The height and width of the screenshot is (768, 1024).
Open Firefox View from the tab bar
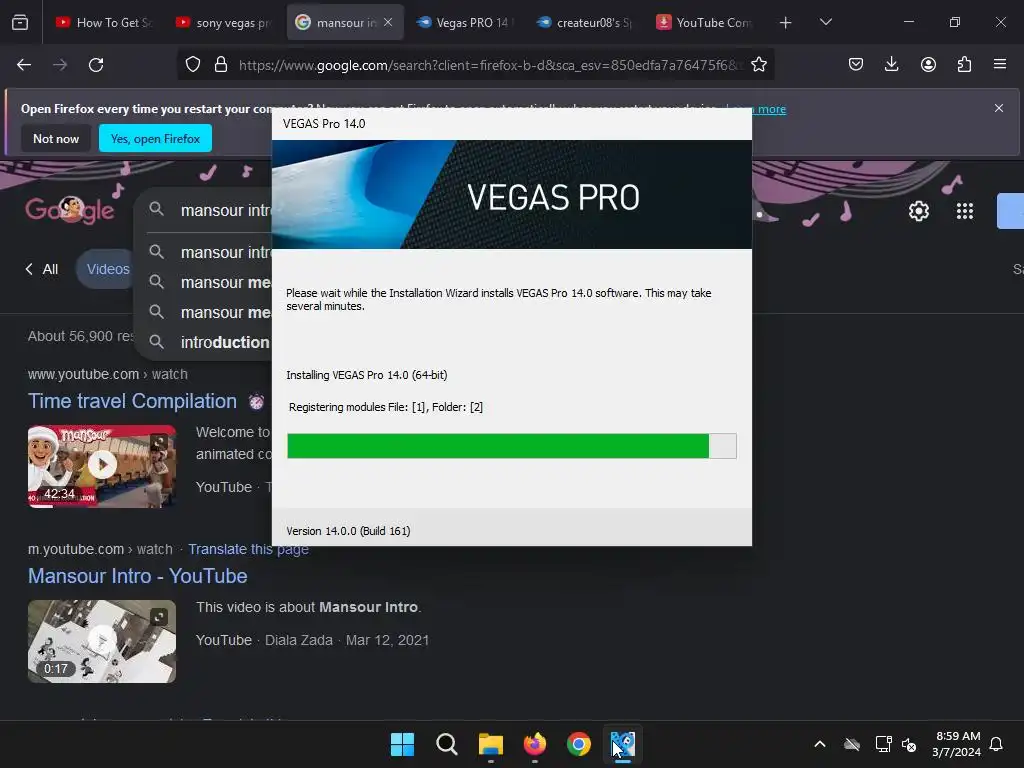[x=20, y=22]
